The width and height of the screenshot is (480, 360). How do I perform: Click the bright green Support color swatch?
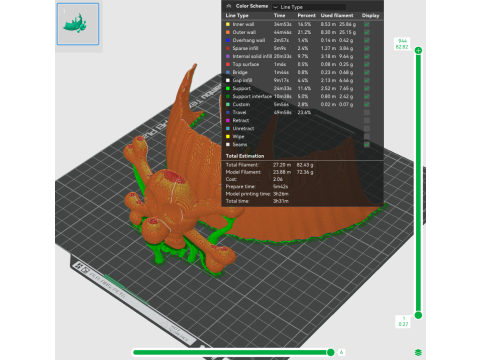[228, 88]
